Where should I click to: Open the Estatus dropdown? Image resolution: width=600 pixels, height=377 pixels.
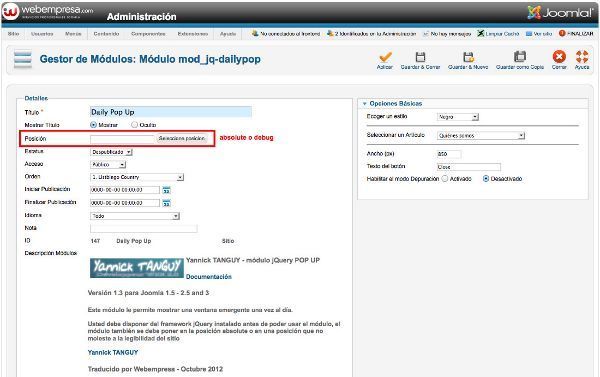click(x=111, y=152)
